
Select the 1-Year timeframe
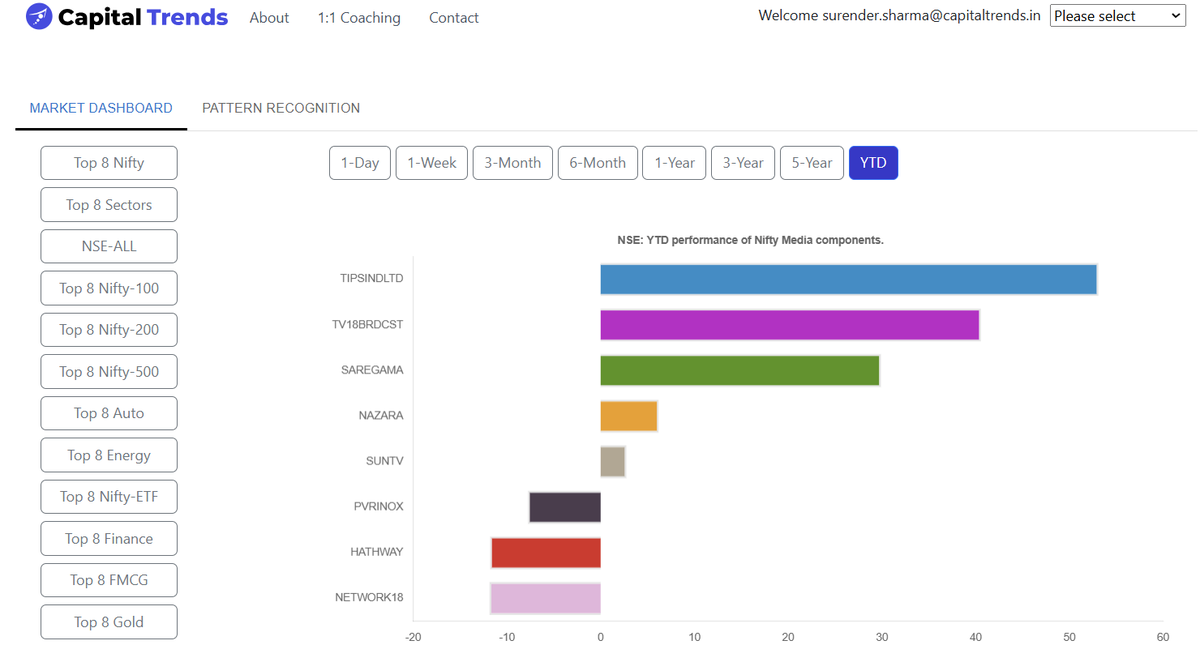tap(675, 163)
